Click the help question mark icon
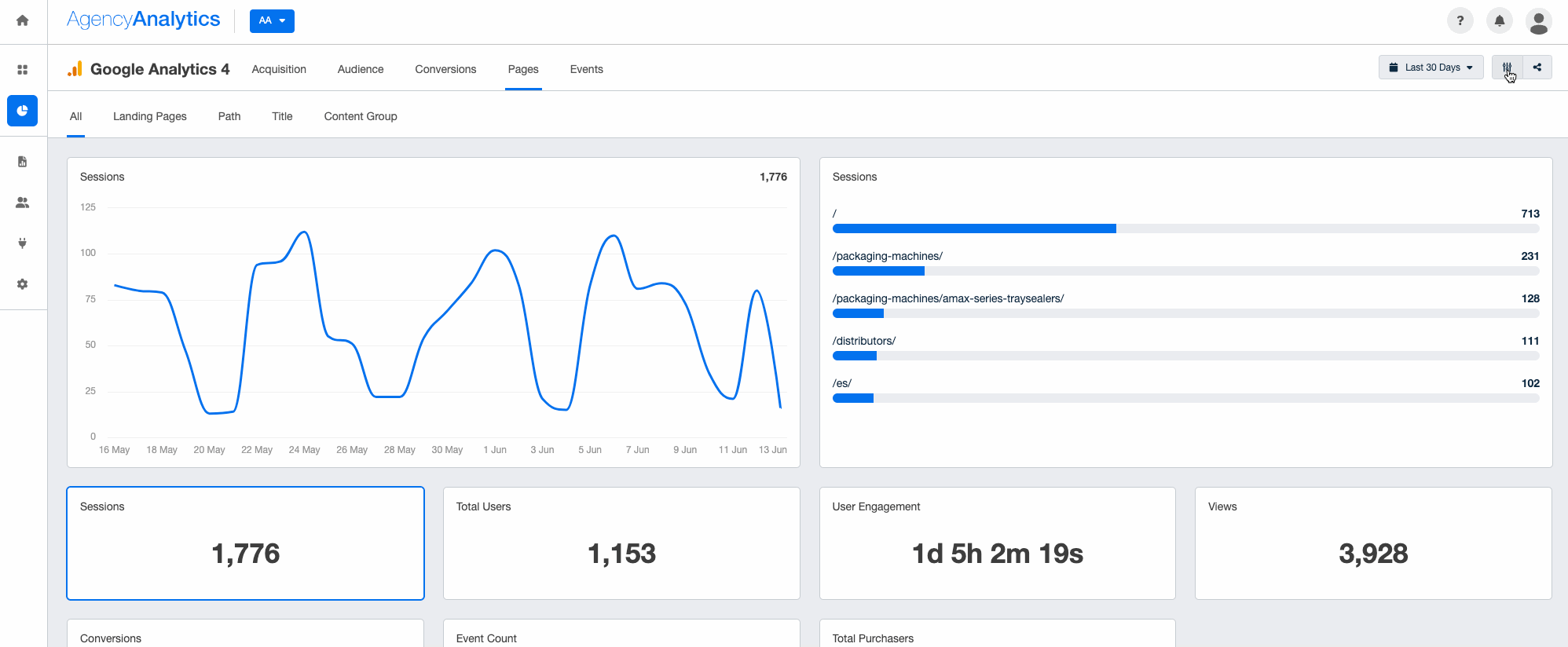Viewport: 1568px width, 647px height. click(1460, 21)
